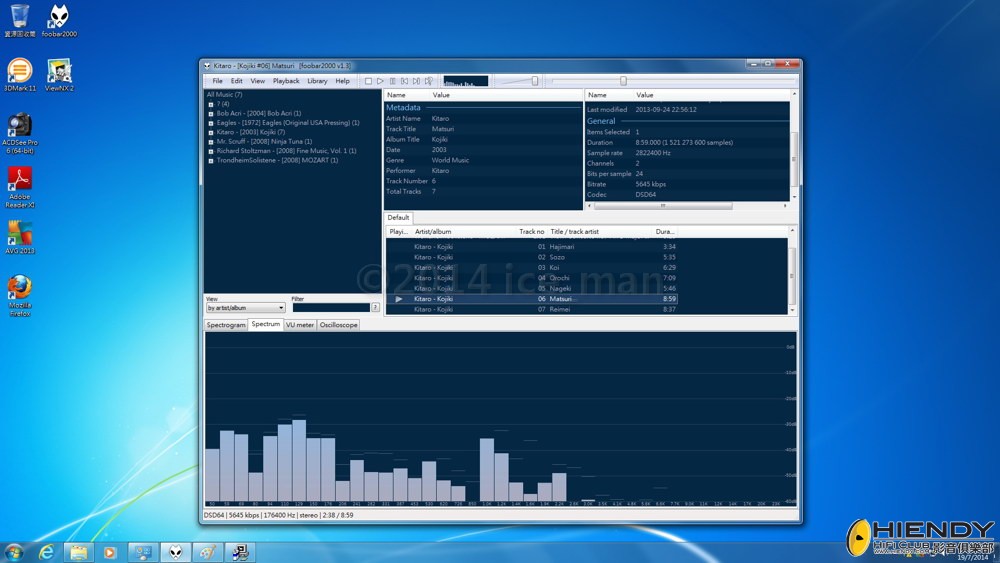The height and width of the screenshot is (563, 1000).
Task: Skip to the next track
Action: click(x=416, y=81)
